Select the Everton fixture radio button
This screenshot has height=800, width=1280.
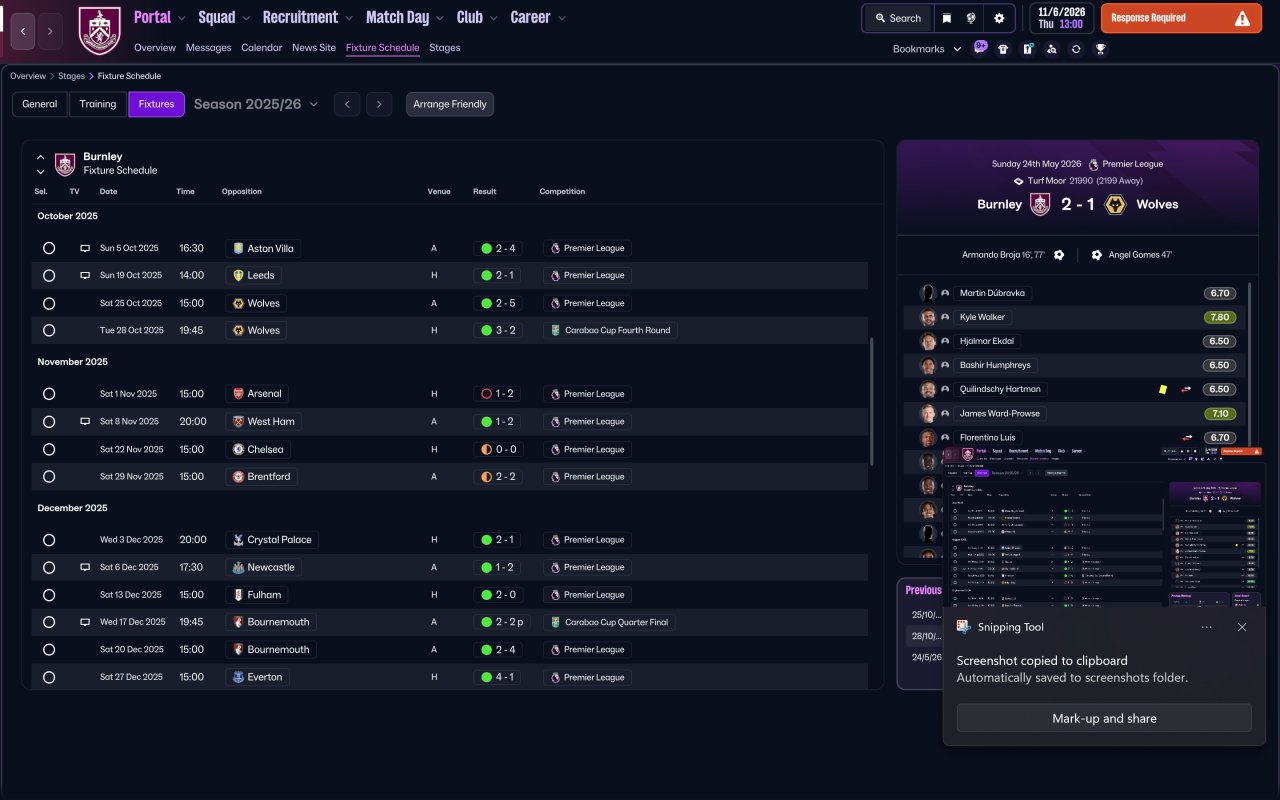(49, 677)
